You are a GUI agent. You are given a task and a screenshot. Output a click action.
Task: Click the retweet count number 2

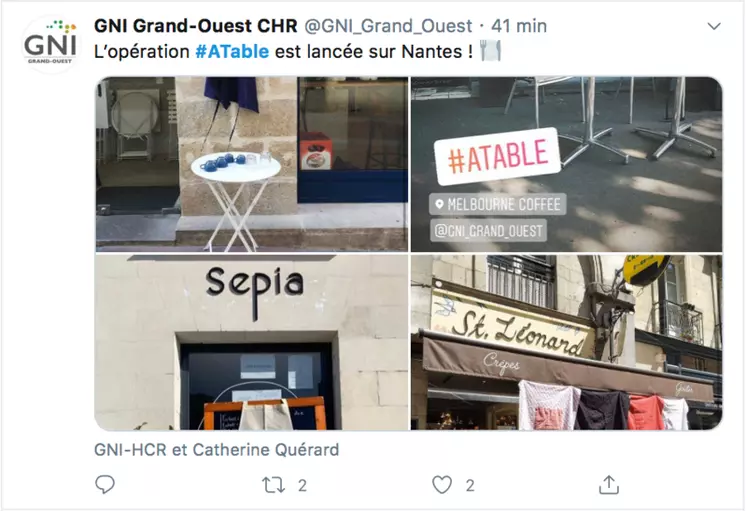tap(302, 485)
